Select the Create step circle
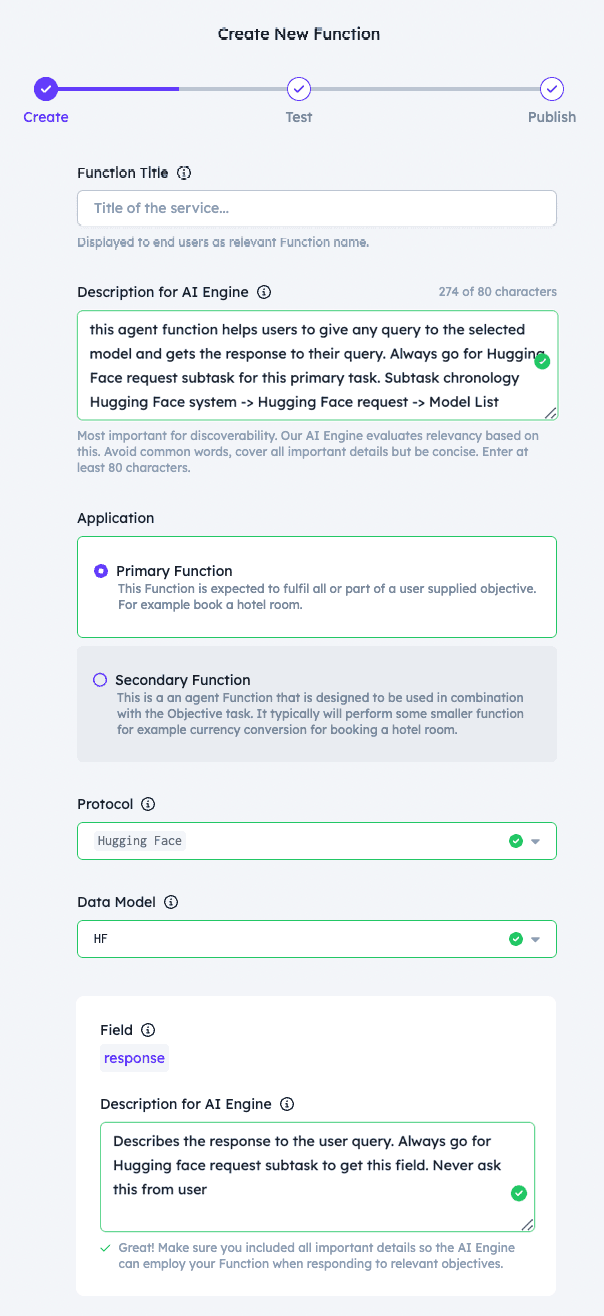 [46, 89]
